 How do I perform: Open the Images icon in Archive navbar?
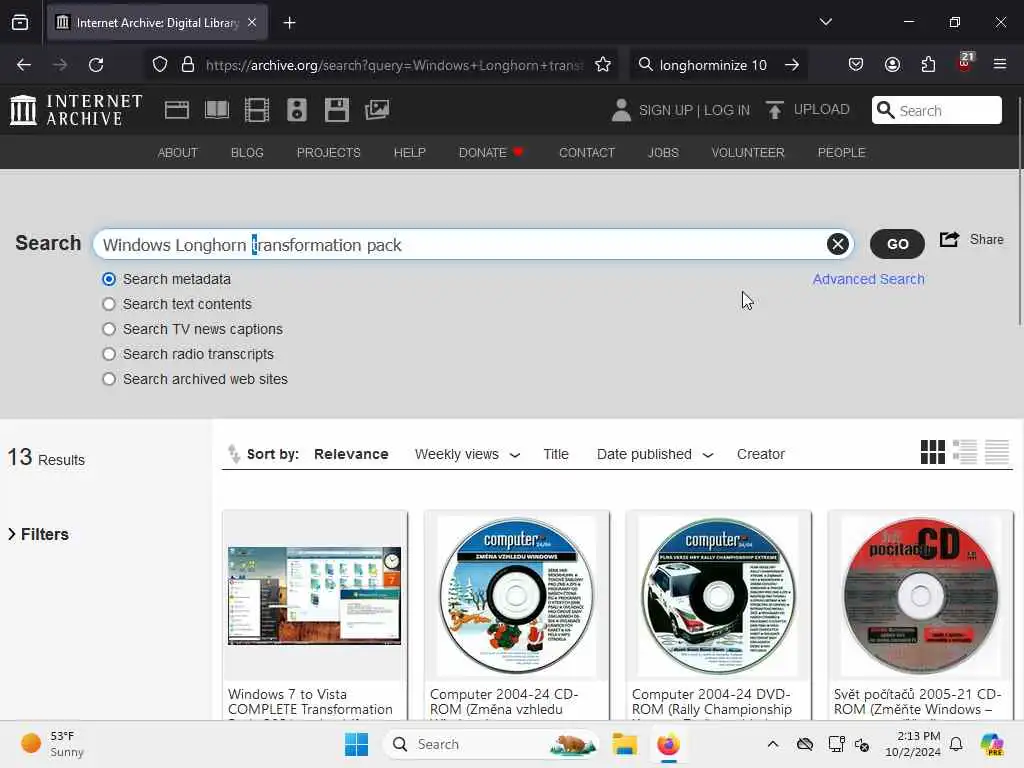coord(377,110)
